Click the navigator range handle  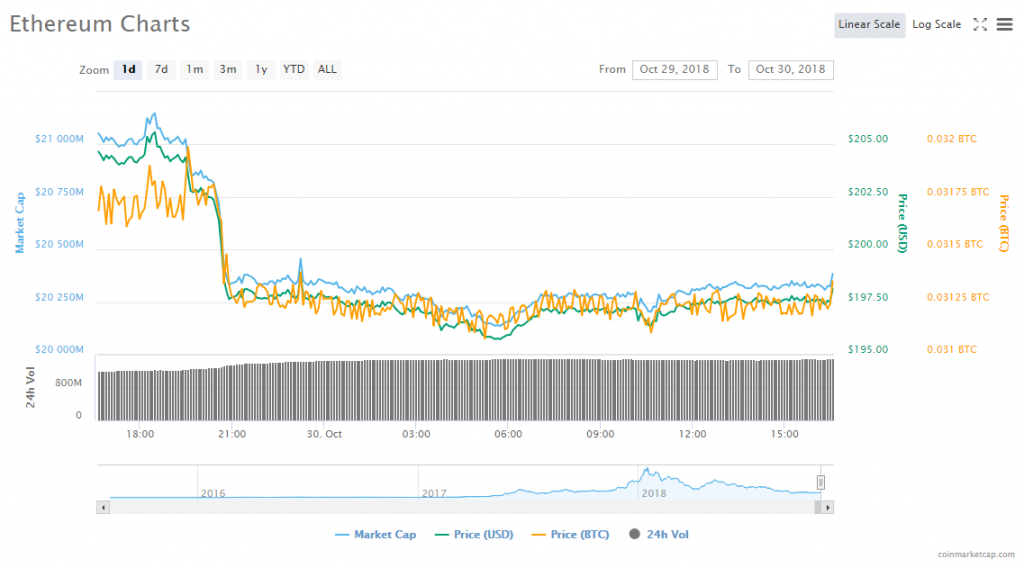point(820,482)
